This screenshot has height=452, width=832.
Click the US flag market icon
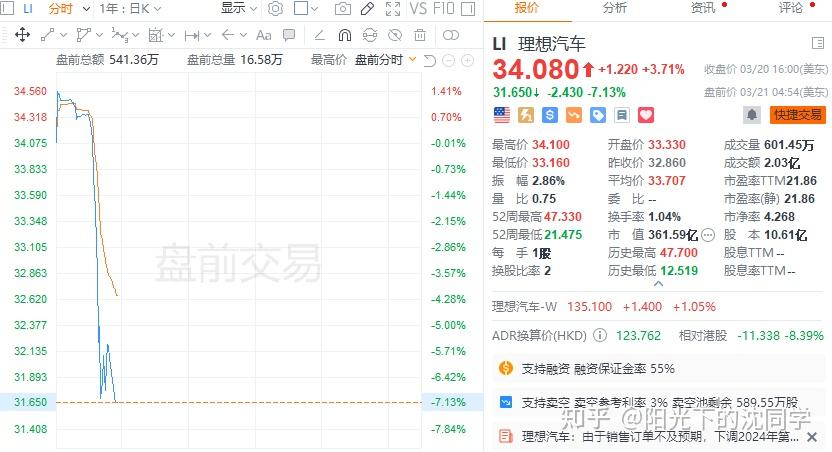click(x=501, y=115)
